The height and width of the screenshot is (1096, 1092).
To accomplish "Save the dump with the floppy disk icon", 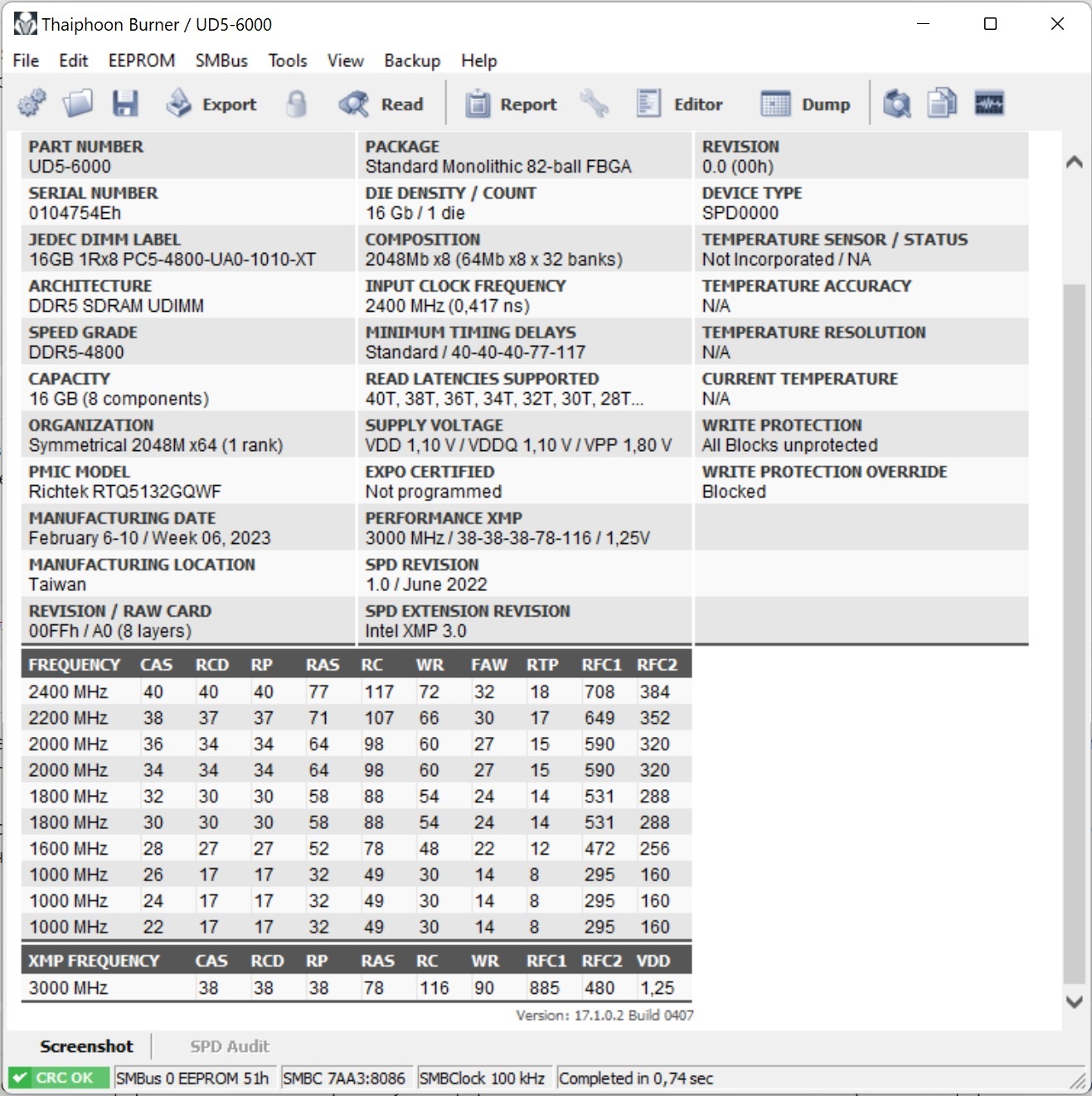I will (x=125, y=104).
